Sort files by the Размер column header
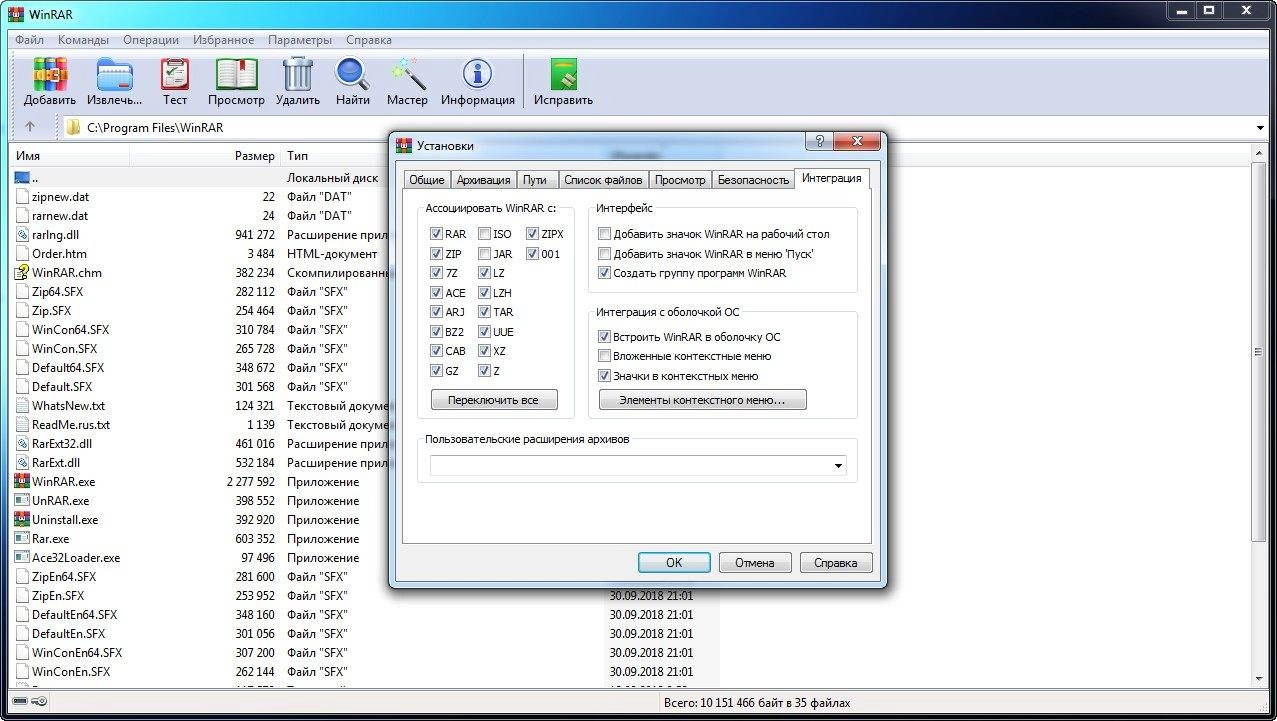1277x721 pixels. pos(254,156)
